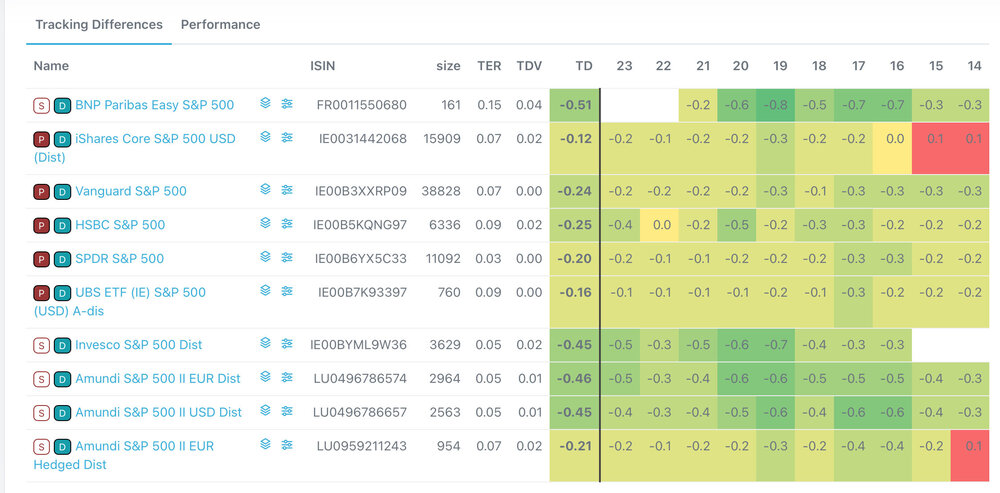Open iShares Core S&P 500 USD (Dist) link
The image size is (1000, 493).
coord(135,148)
